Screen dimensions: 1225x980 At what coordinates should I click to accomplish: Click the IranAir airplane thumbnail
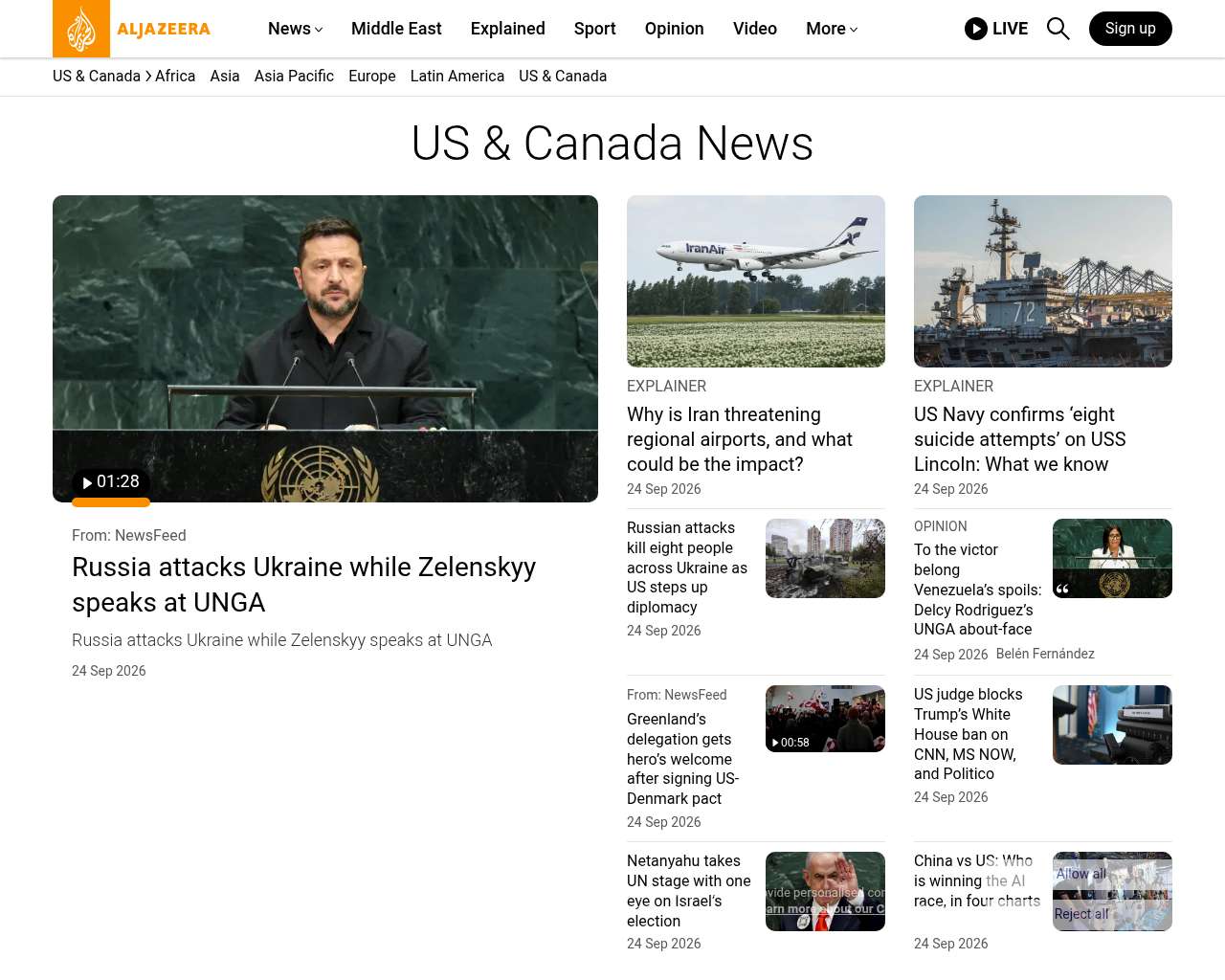tap(756, 281)
